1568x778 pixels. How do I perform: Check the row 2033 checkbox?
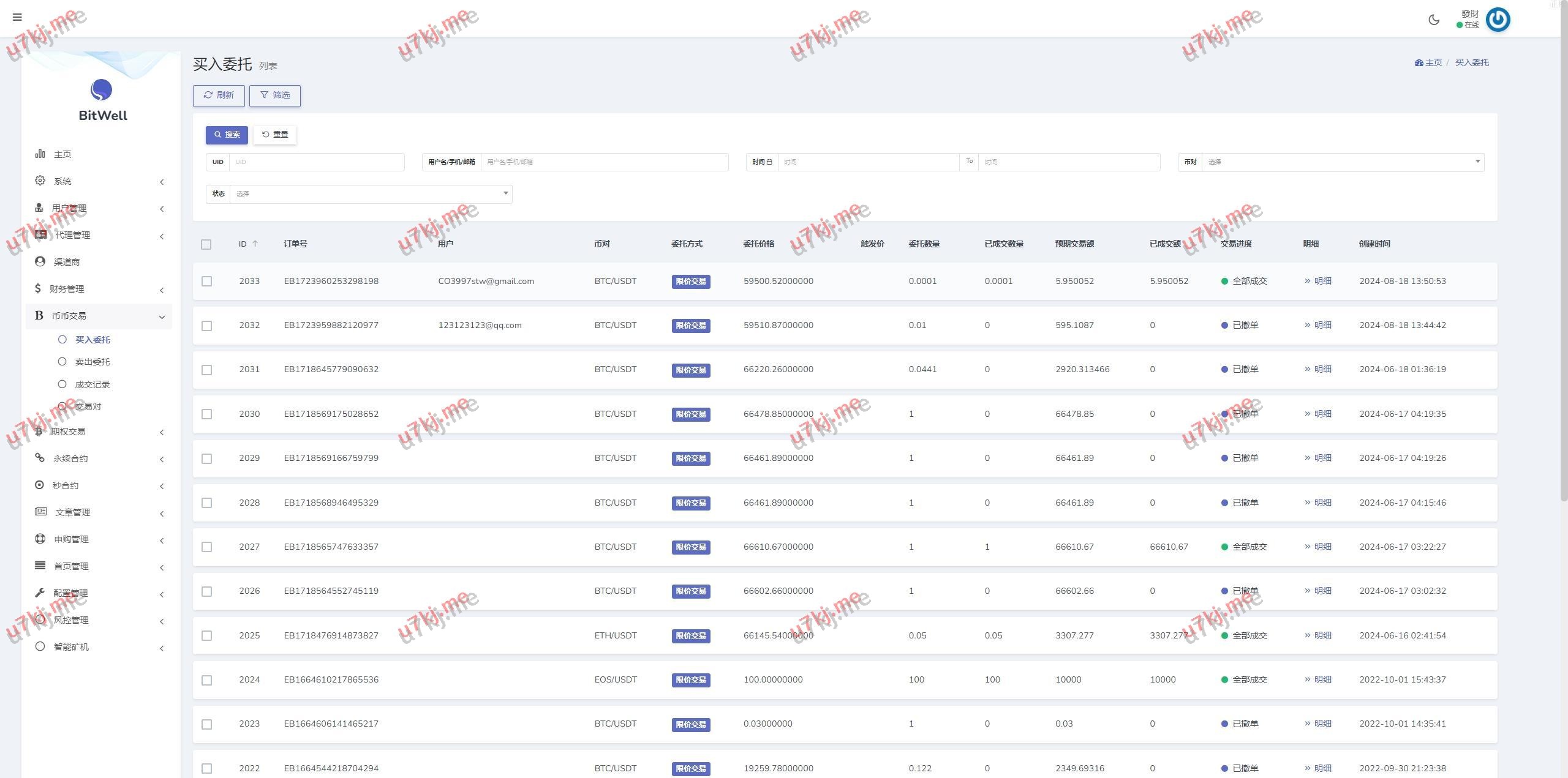pyautogui.click(x=207, y=282)
